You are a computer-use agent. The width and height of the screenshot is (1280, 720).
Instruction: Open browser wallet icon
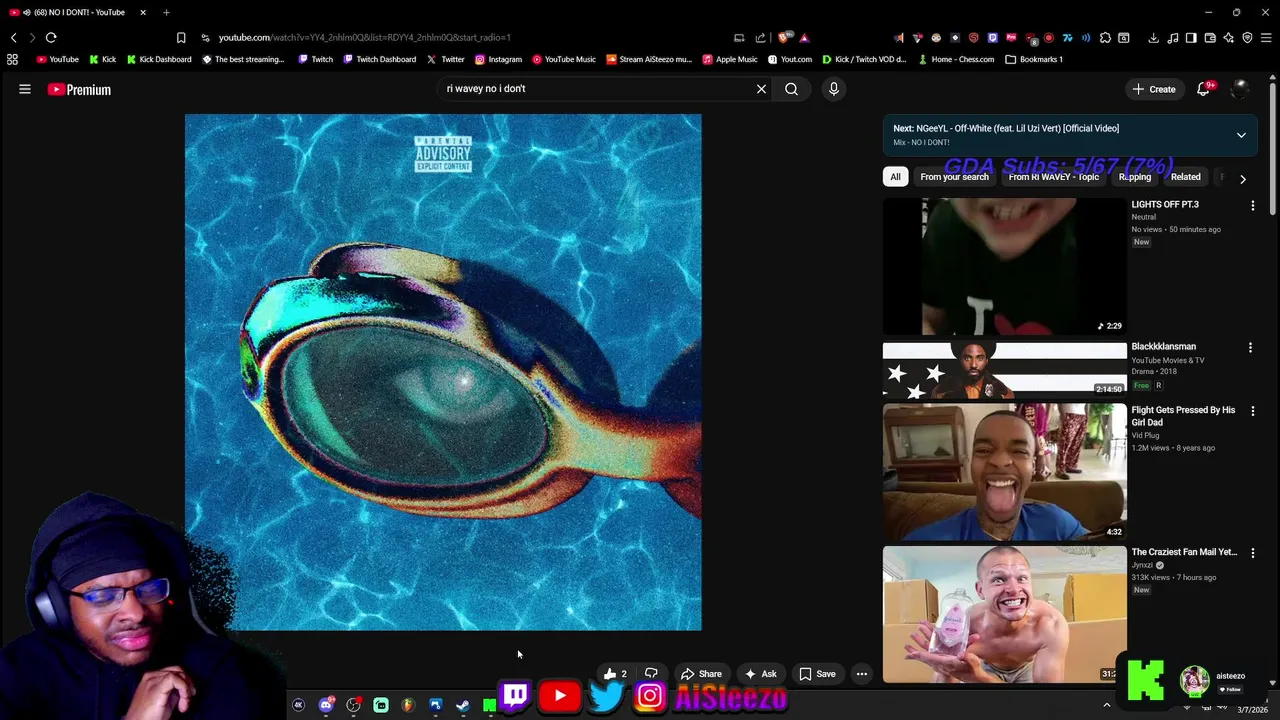(x=1210, y=38)
